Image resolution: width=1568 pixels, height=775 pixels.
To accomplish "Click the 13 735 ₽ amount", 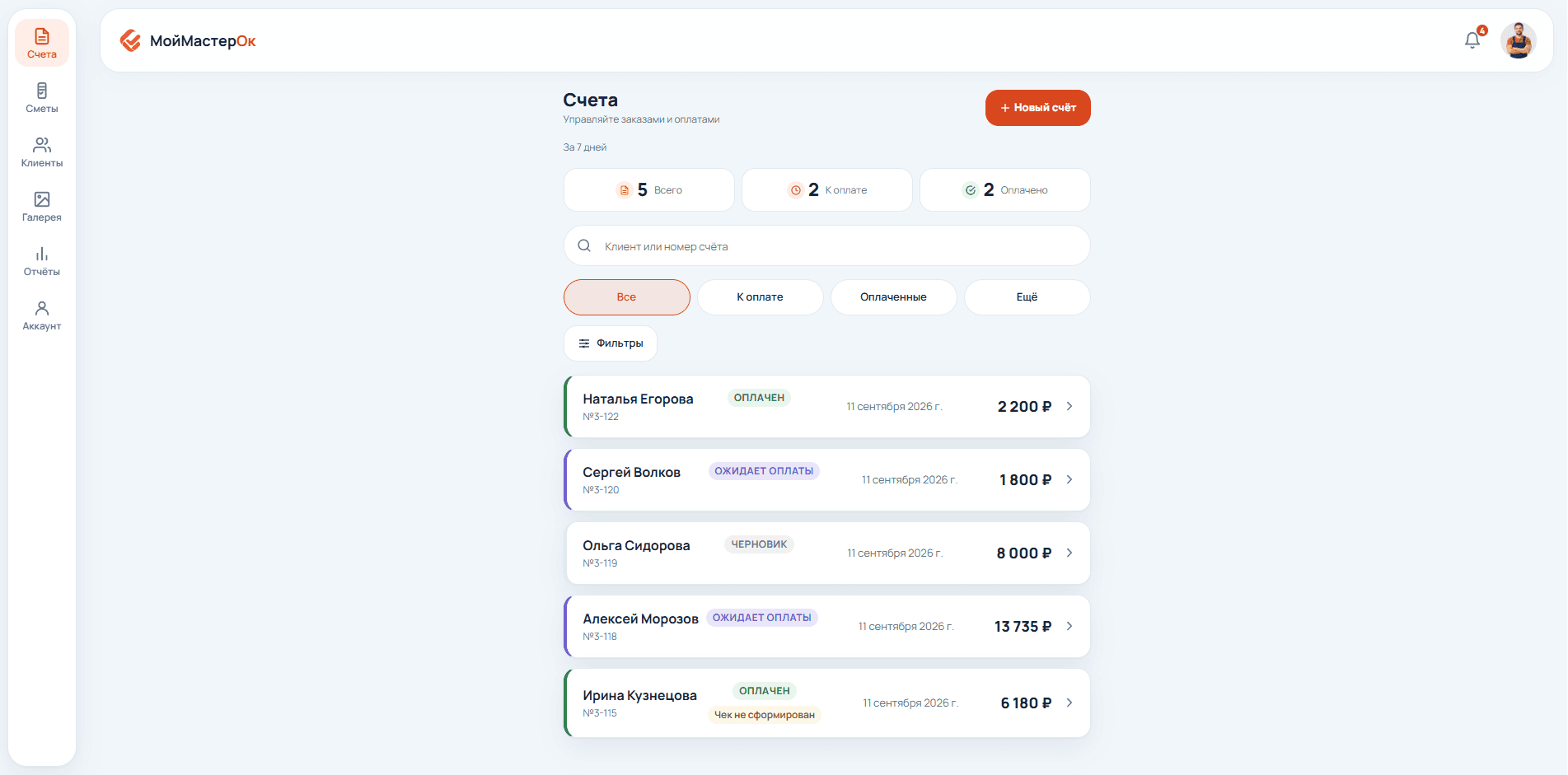I will [x=1023, y=627].
